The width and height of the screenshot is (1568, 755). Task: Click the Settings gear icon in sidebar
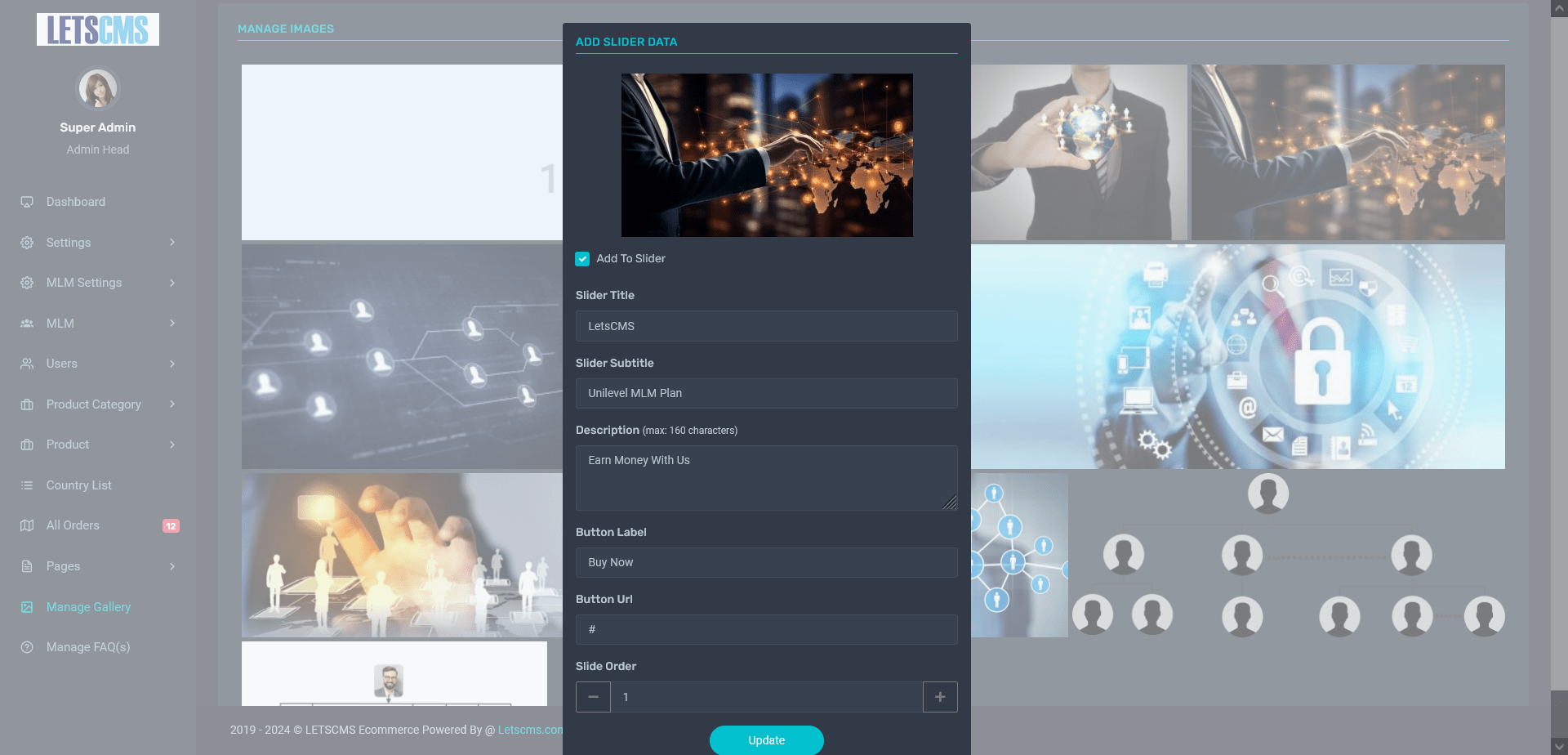pos(27,243)
